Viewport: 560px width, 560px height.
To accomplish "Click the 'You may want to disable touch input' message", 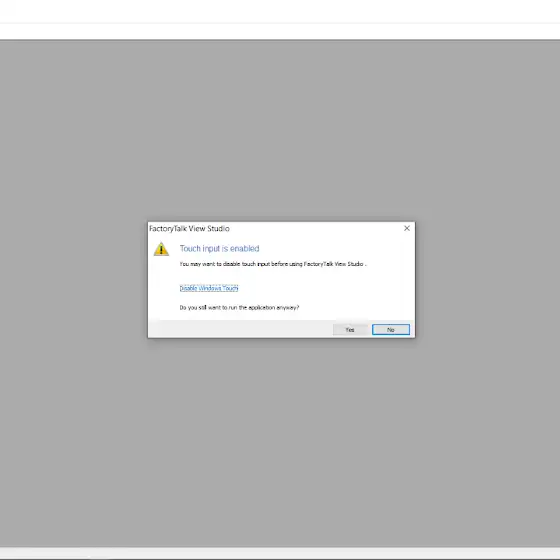I will [273, 264].
